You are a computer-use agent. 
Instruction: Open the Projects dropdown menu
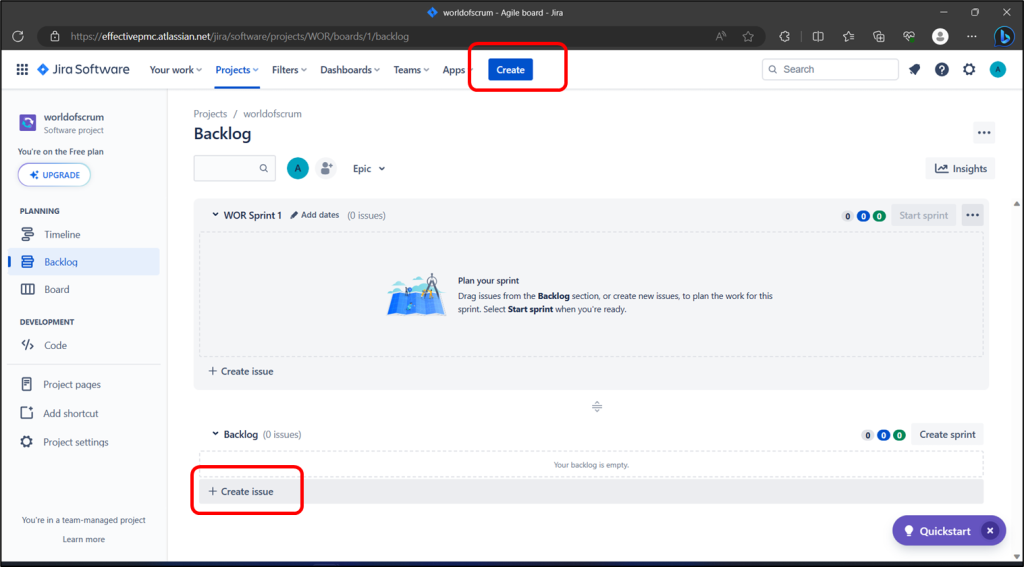tap(237, 70)
